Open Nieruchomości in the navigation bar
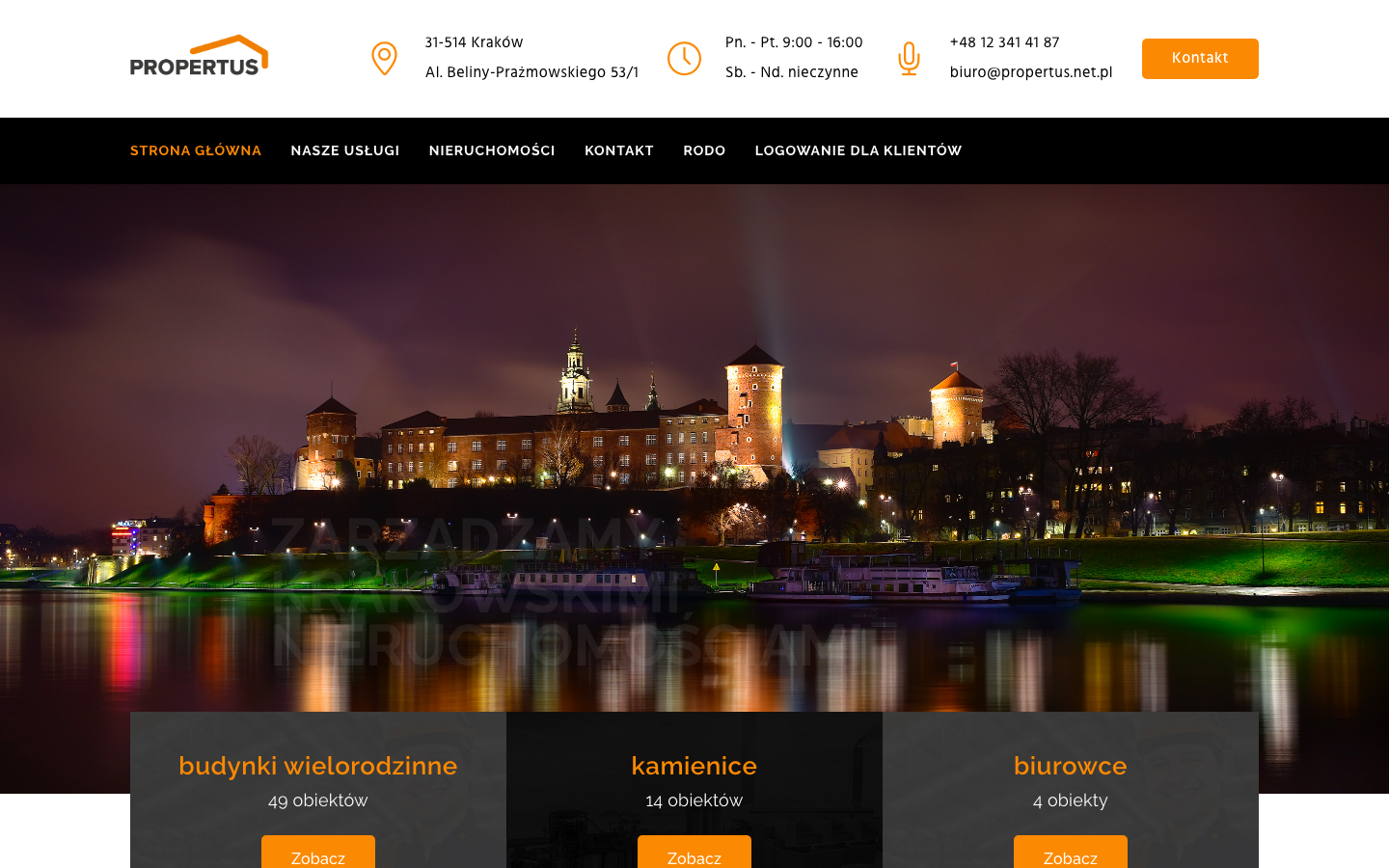 492,150
